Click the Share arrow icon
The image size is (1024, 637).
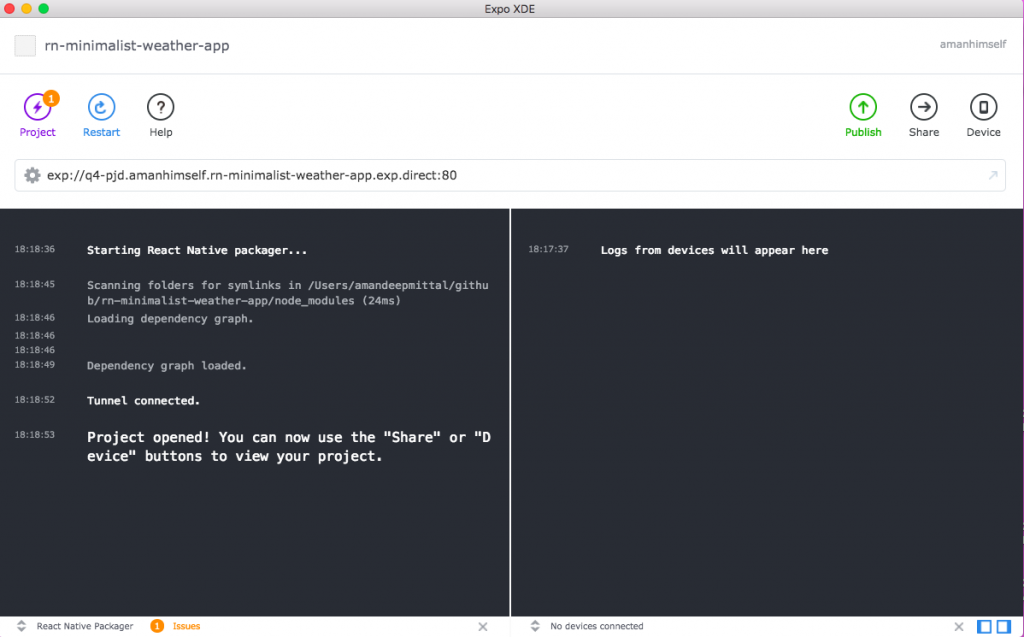click(923, 108)
